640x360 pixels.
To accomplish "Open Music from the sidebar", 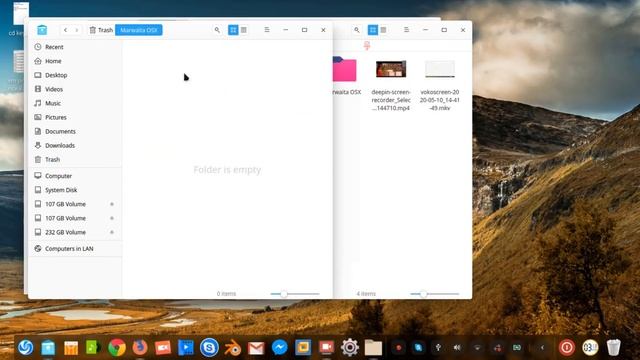I will (75, 103).
